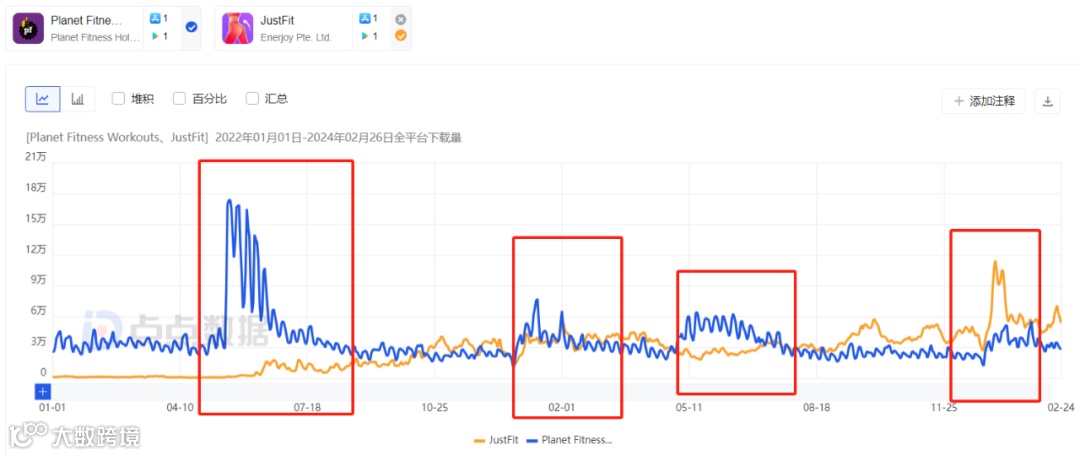Click the chart title with date range

click(244, 138)
